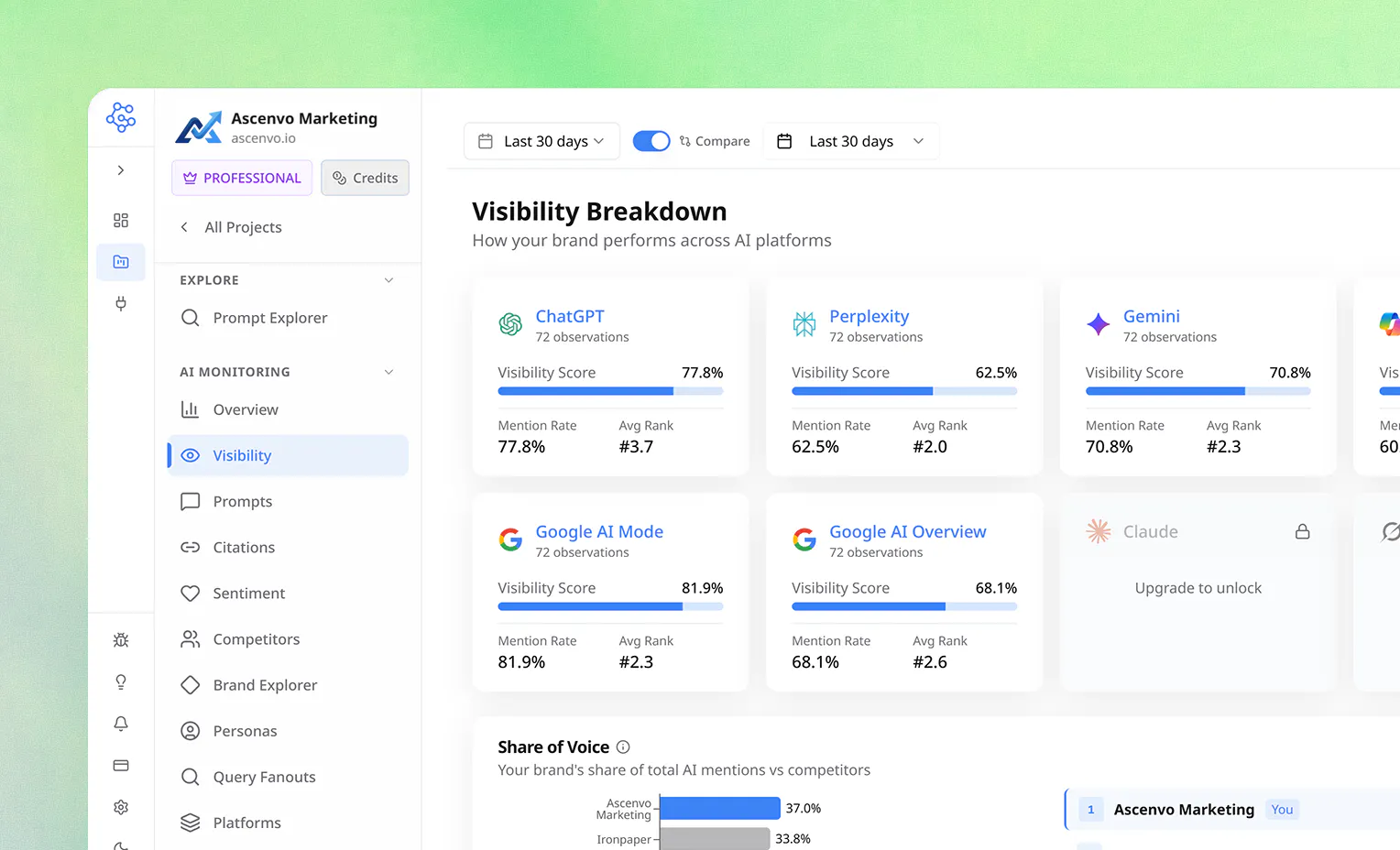This screenshot has width=1400, height=850.
Task: Open Prompt Explorer
Action: pos(288,318)
